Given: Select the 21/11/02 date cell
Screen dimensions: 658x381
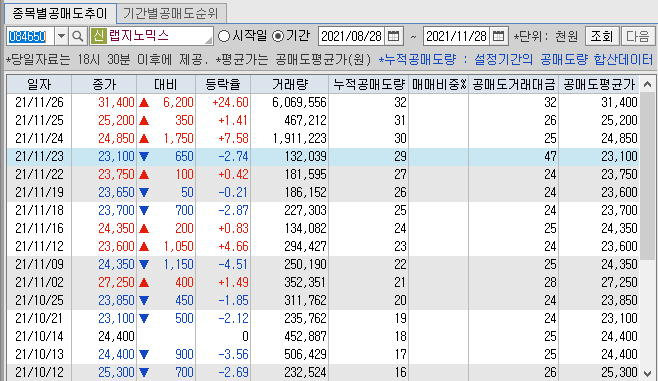Looking at the screenshot, I should point(39,283).
